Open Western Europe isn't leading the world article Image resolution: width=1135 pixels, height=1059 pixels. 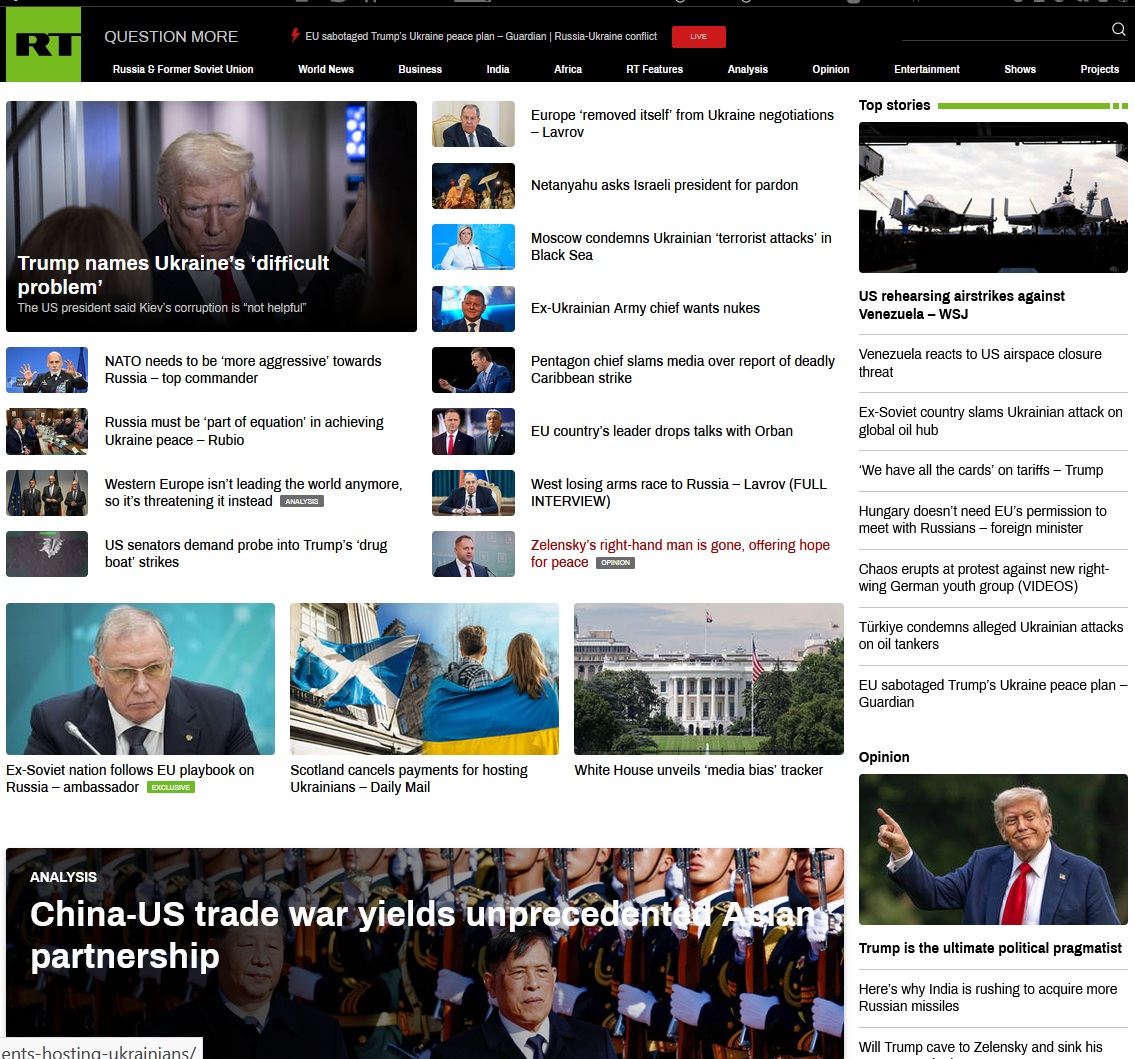point(253,492)
